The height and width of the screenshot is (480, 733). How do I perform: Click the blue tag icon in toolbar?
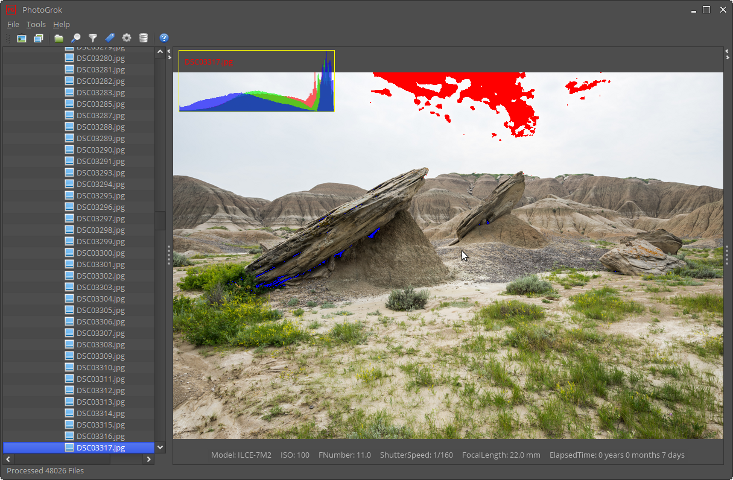[x=110, y=38]
